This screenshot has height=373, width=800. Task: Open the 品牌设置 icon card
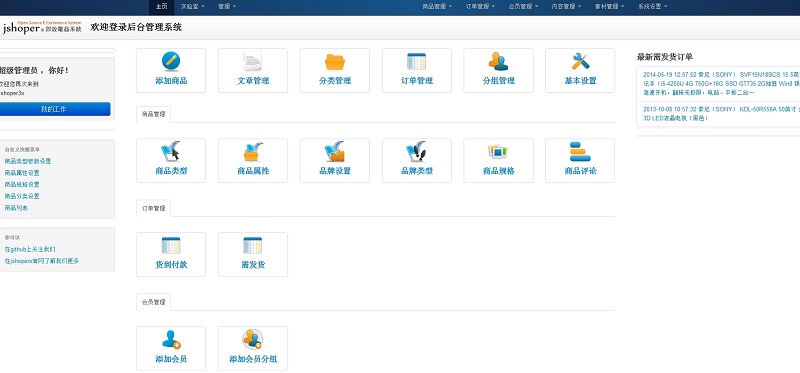(335, 161)
